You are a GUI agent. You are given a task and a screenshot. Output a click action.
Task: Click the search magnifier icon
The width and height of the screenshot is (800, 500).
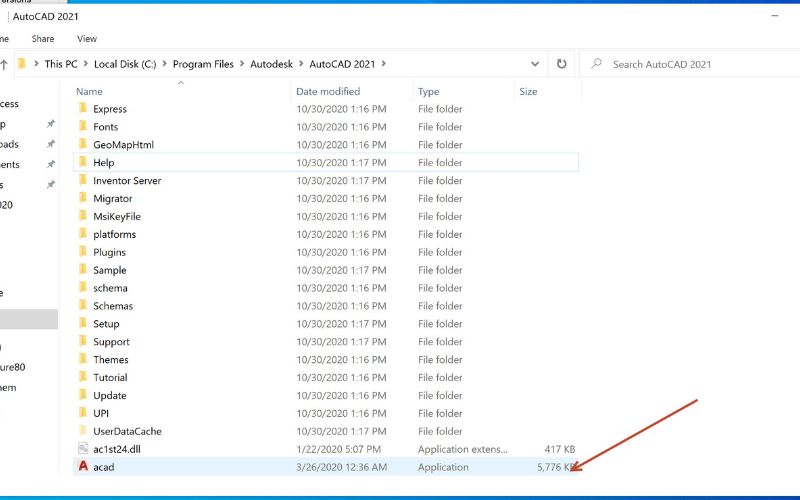(x=596, y=64)
